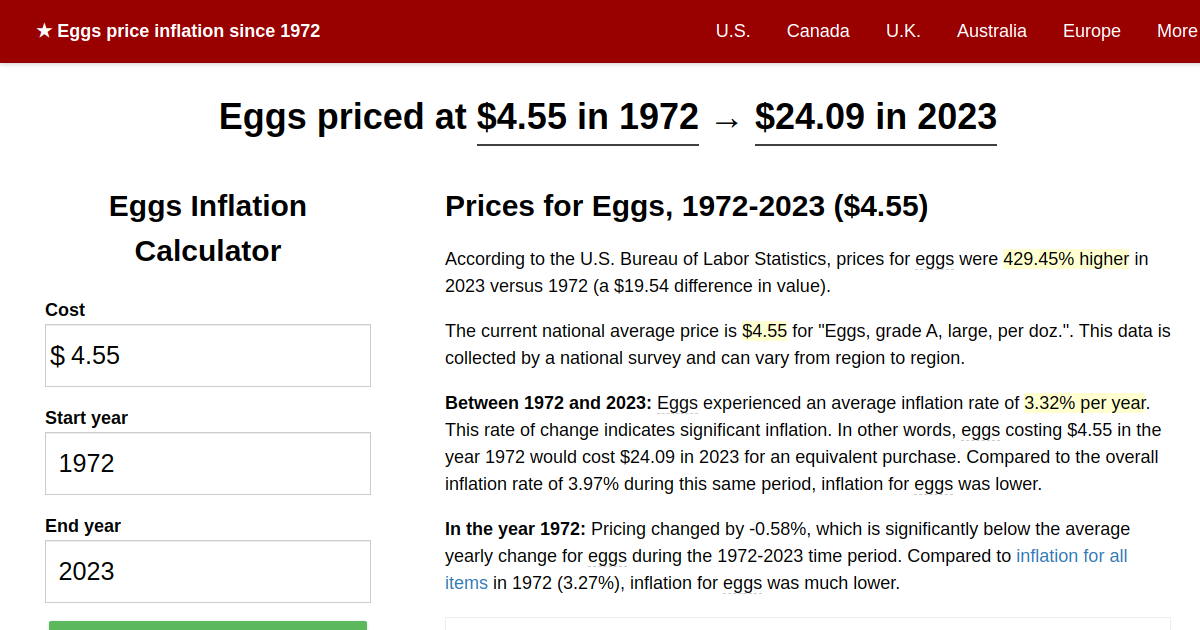Click the End year input box

pyautogui.click(x=208, y=571)
